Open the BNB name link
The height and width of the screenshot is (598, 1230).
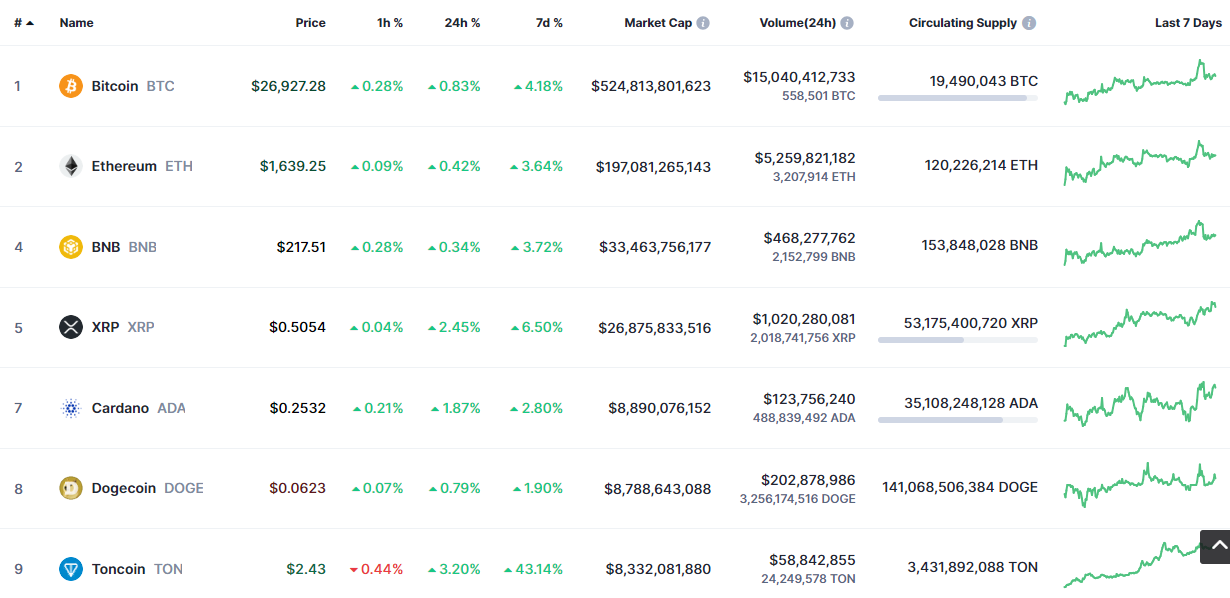pyautogui.click(x=106, y=247)
